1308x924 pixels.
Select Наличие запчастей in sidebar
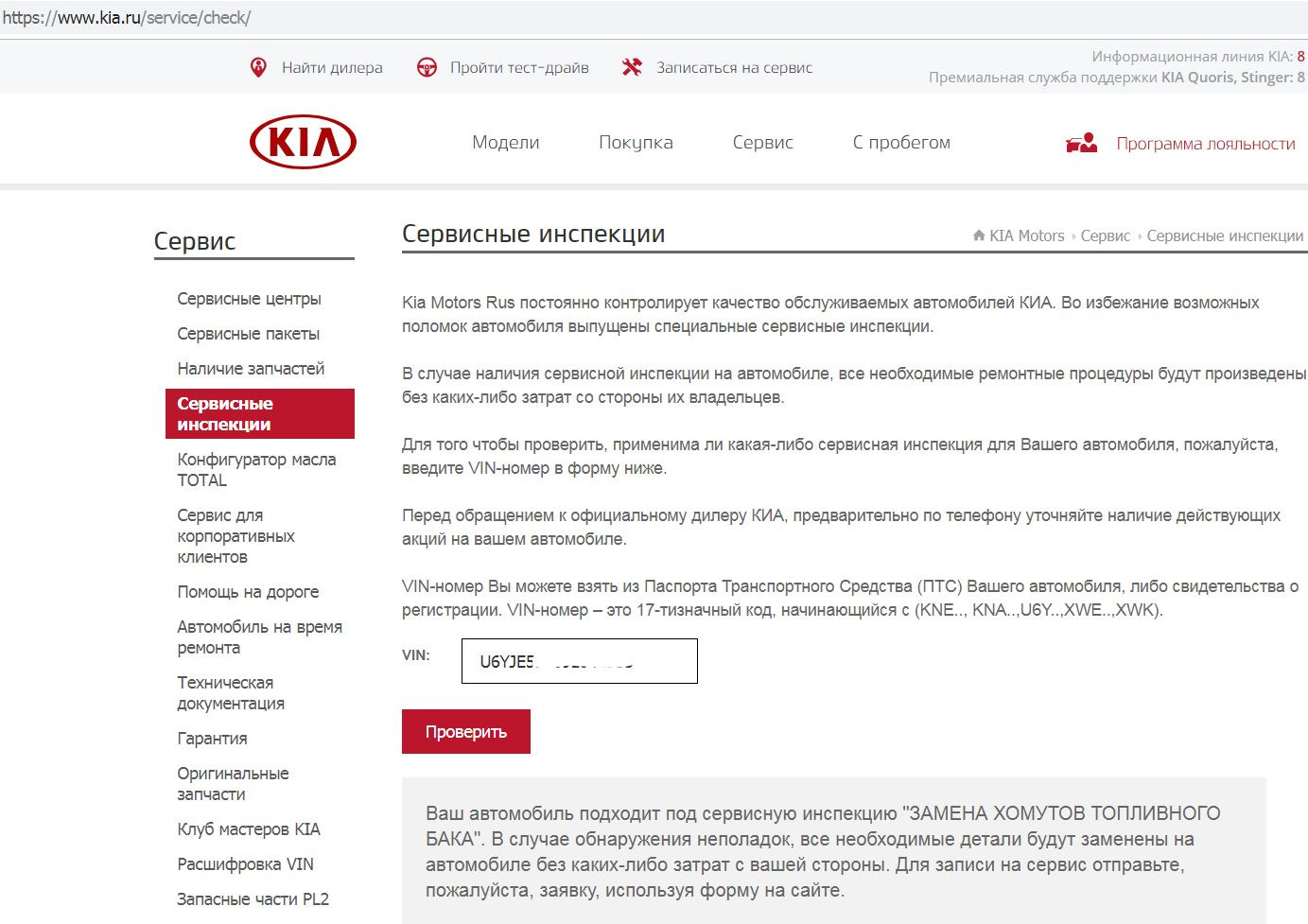click(x=251, y=369)
